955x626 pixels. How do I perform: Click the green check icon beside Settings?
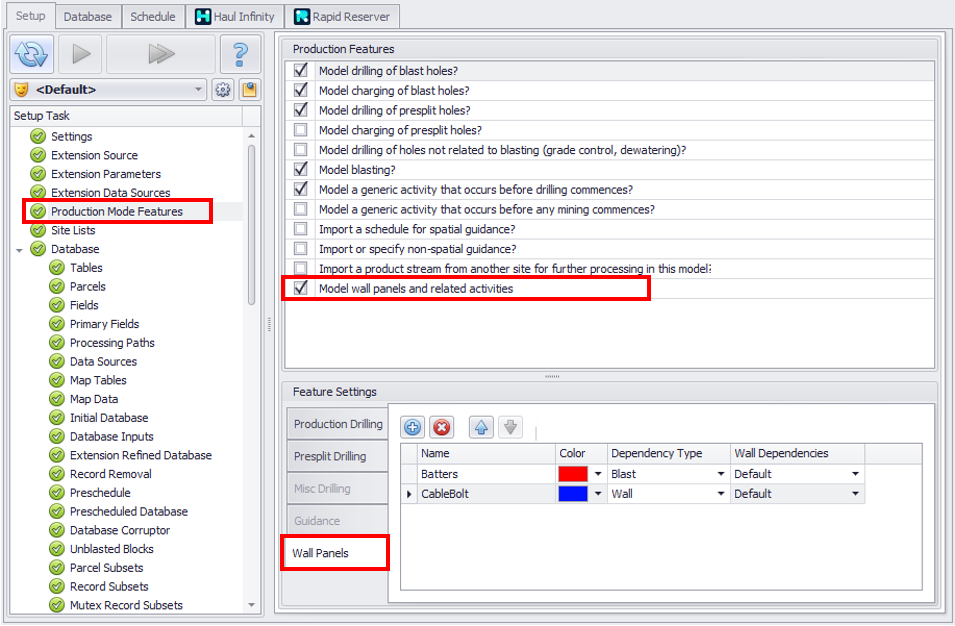(38, 136)
